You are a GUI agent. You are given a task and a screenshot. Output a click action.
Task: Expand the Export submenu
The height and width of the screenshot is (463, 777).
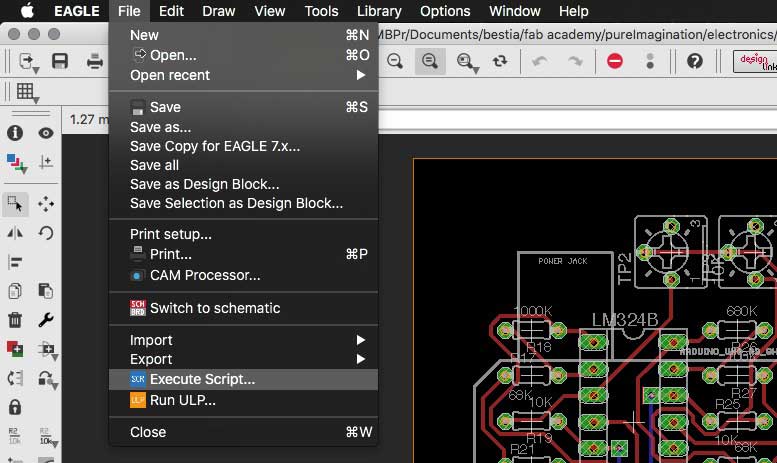(x=243, y=359)
